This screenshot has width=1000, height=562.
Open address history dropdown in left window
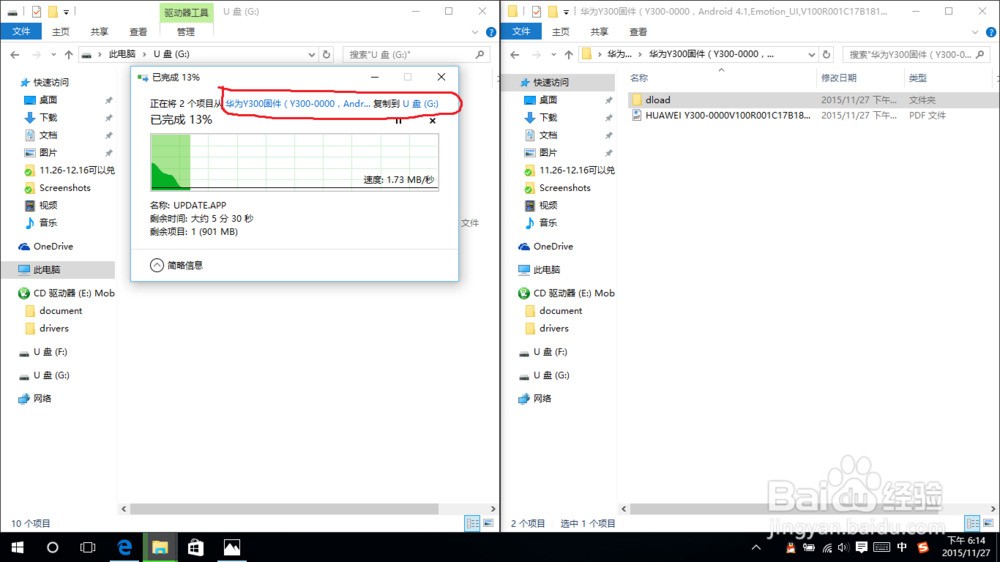click(x=311, y=55)
